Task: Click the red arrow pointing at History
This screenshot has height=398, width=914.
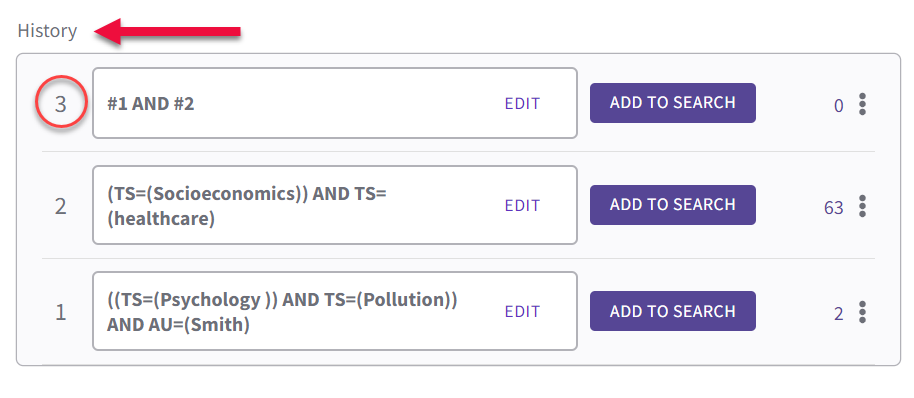Action: pos(167,31)
